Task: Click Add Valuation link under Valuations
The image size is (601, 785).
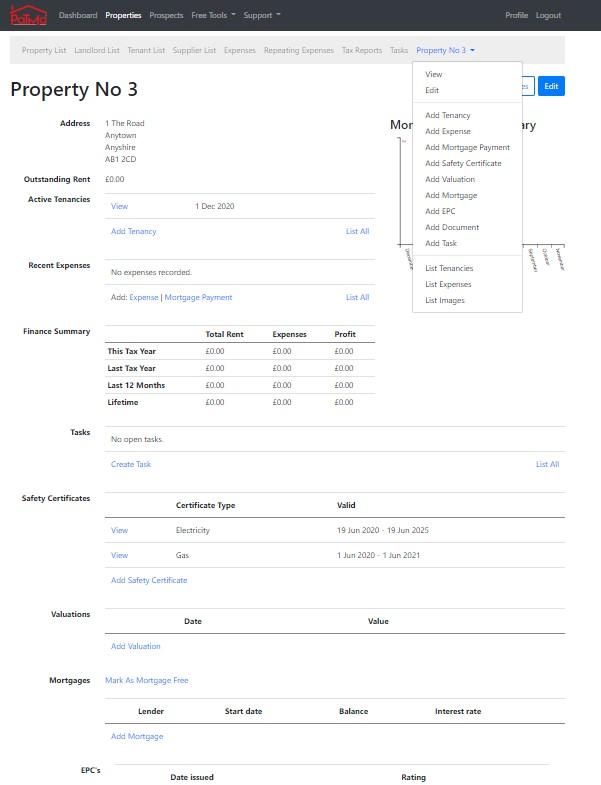Action: 136,646
